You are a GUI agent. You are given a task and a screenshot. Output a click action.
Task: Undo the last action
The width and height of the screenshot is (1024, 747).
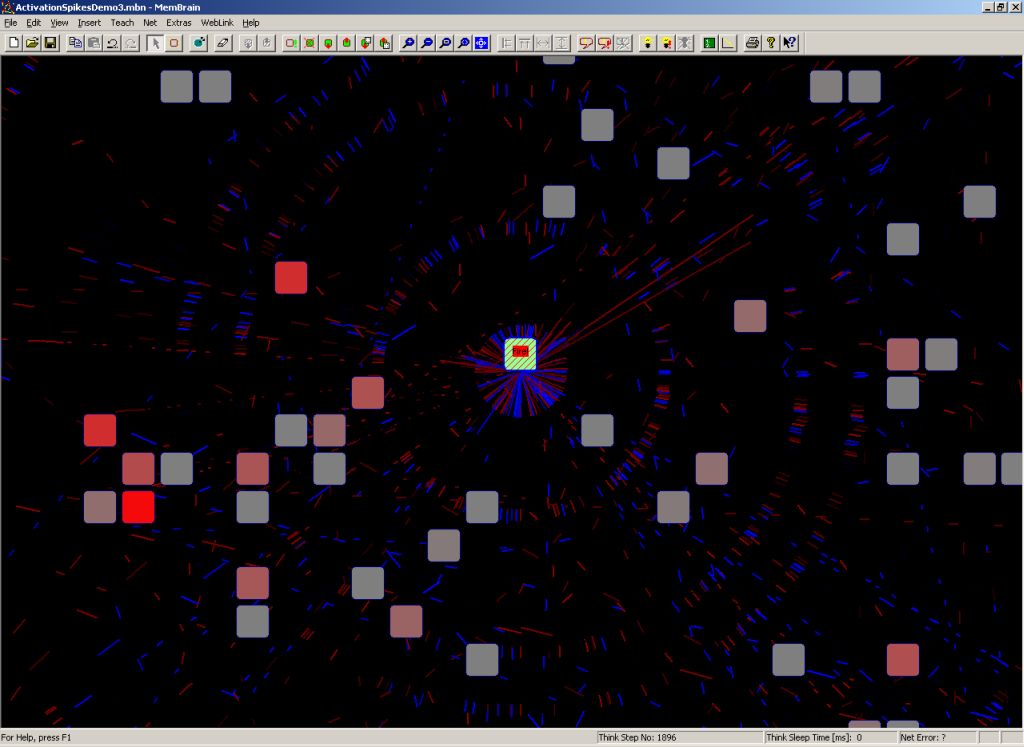pyautogui.click(x=113, y=43)
